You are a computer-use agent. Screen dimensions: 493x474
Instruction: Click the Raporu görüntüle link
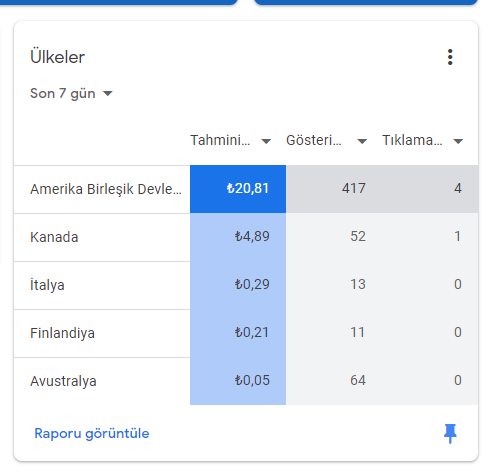tap(92, 433)
